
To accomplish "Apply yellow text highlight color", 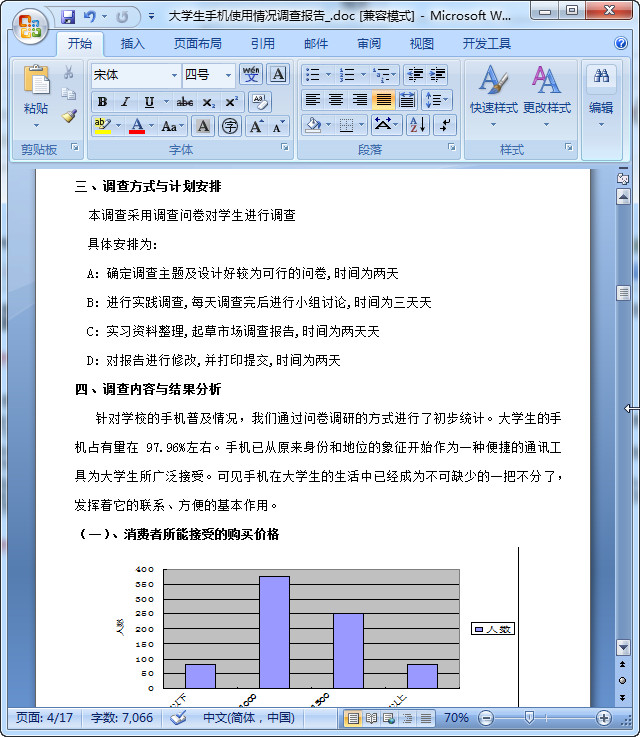I will (102, 126).
